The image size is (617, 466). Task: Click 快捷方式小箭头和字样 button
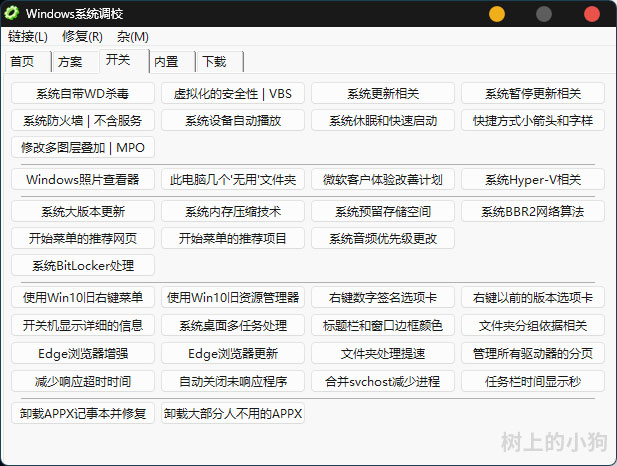click(x=533, y=120)
